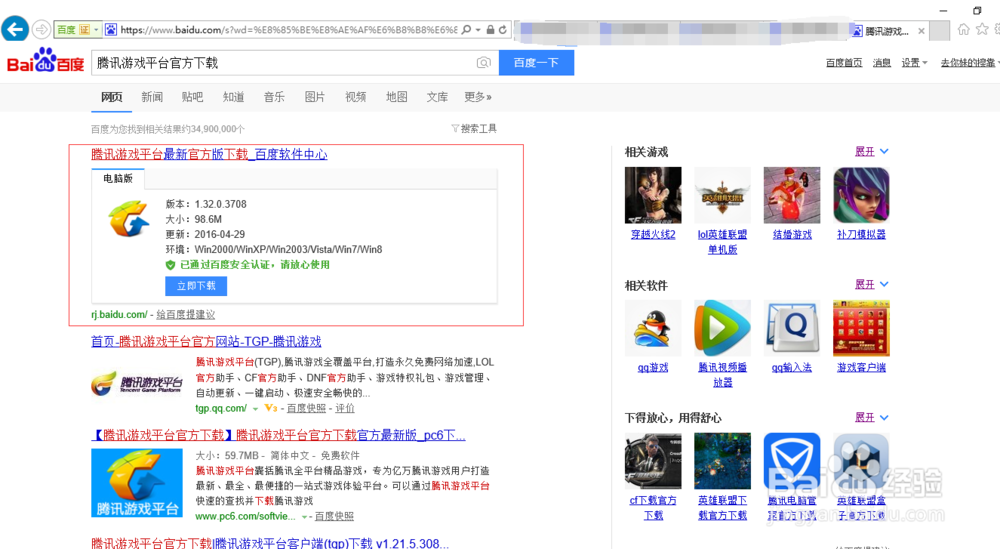
Task: Click the 评价 link
Action: click(345, 408)
